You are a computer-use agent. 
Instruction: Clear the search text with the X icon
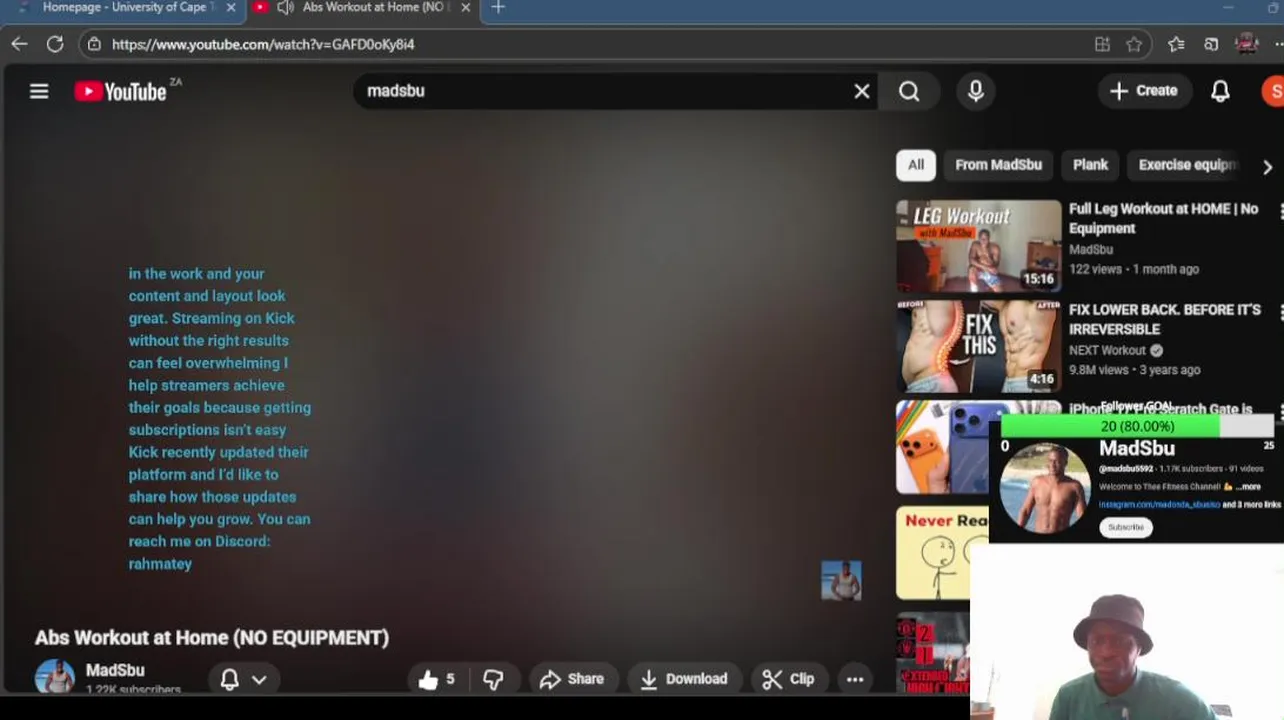point(862,91)
